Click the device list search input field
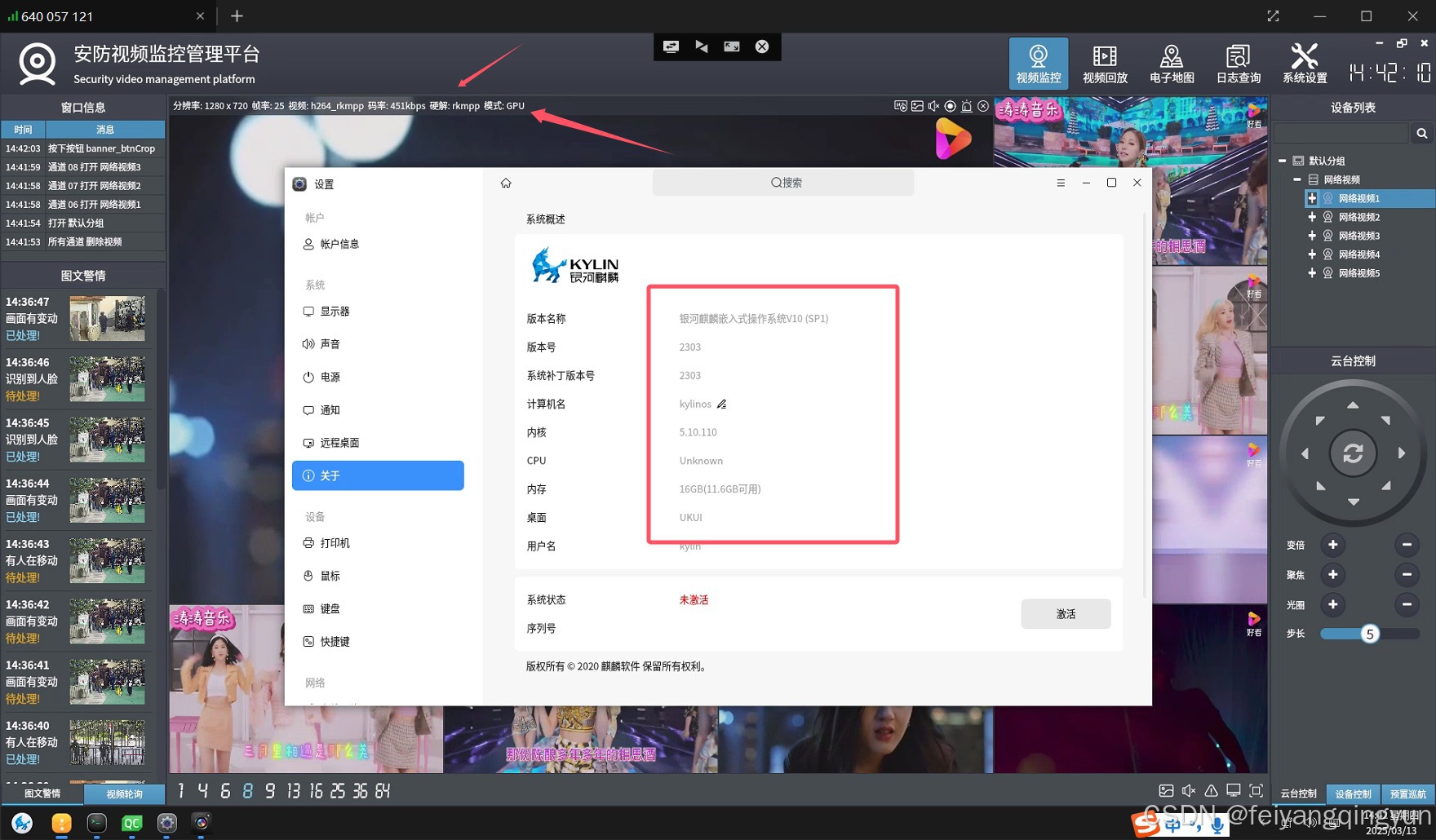Screen dimensions: 1436x840 point(1342,133)
